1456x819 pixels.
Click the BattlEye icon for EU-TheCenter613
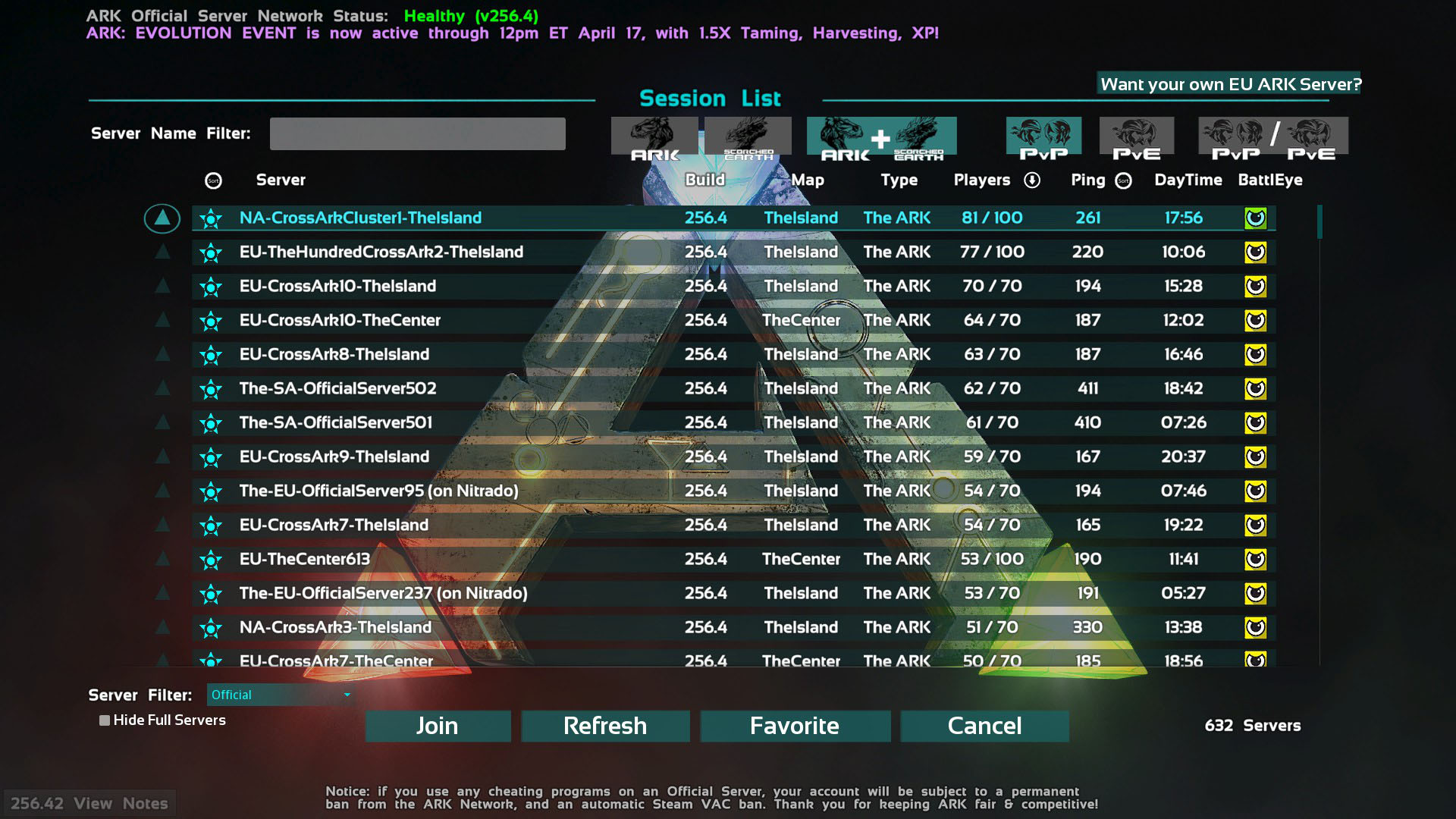(1256, 560)
